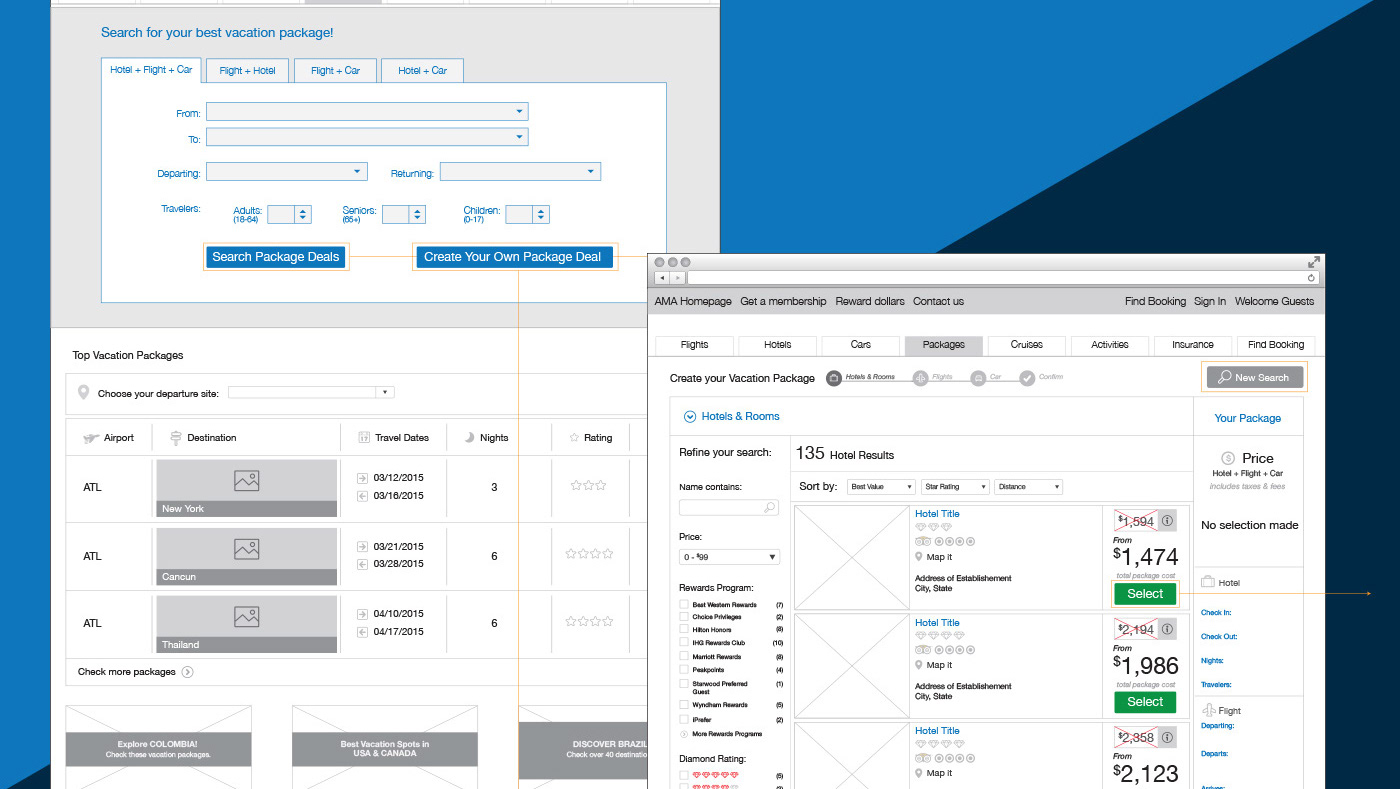The width and height of the screenshot is (1400, 789).
Task: Open the Get a membership link
Action: [x=783, y=301]
